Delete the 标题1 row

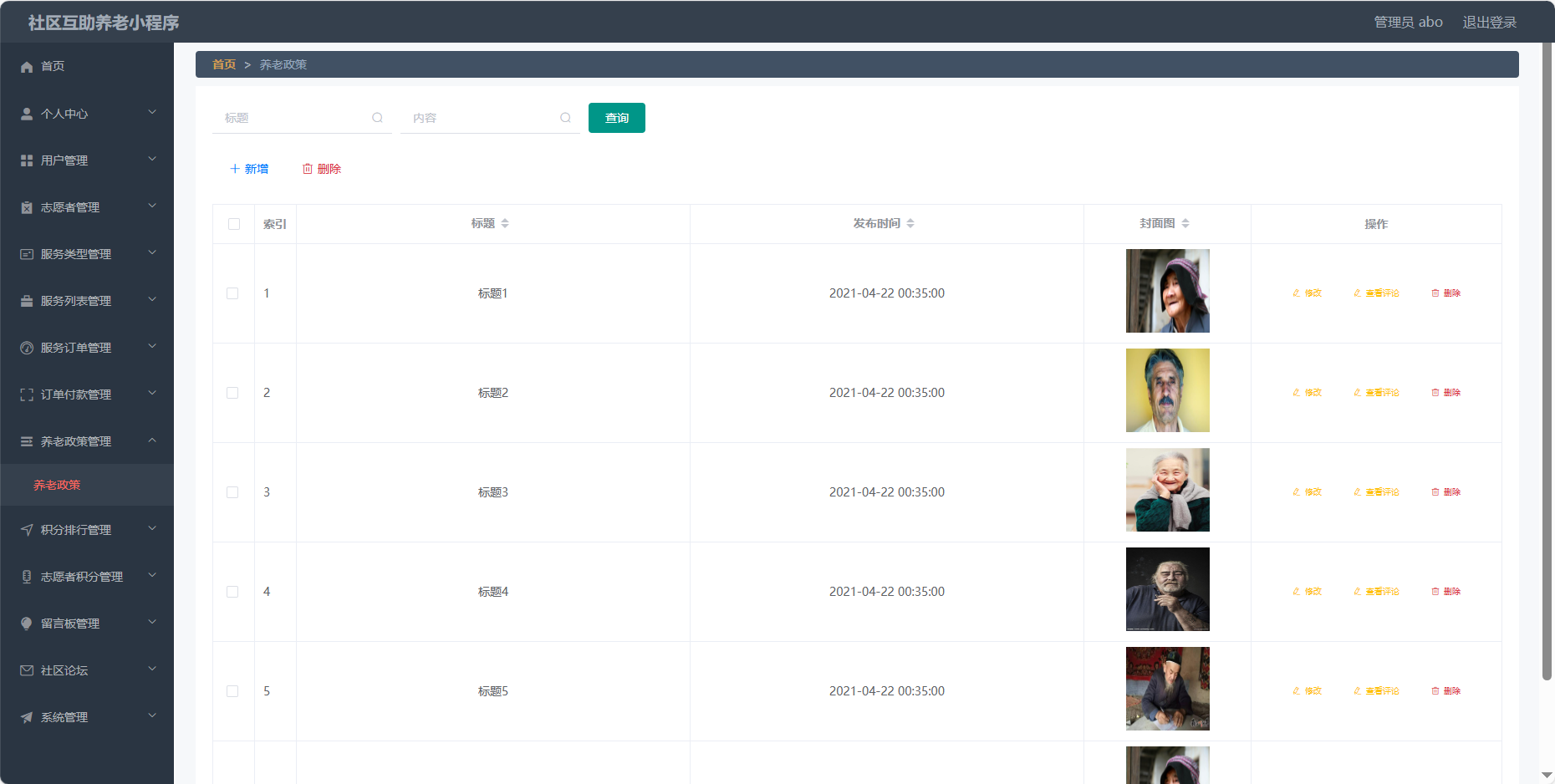pos(1446,293)
